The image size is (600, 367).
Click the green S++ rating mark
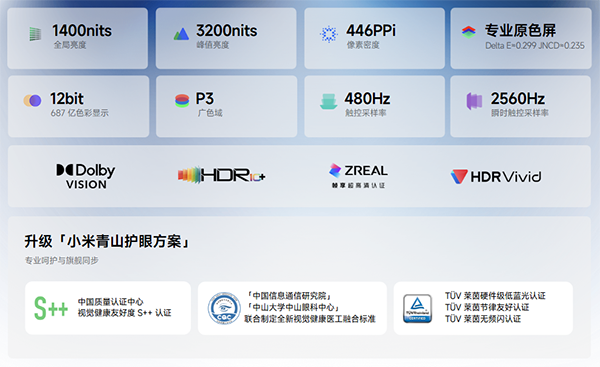pos(51,308)
